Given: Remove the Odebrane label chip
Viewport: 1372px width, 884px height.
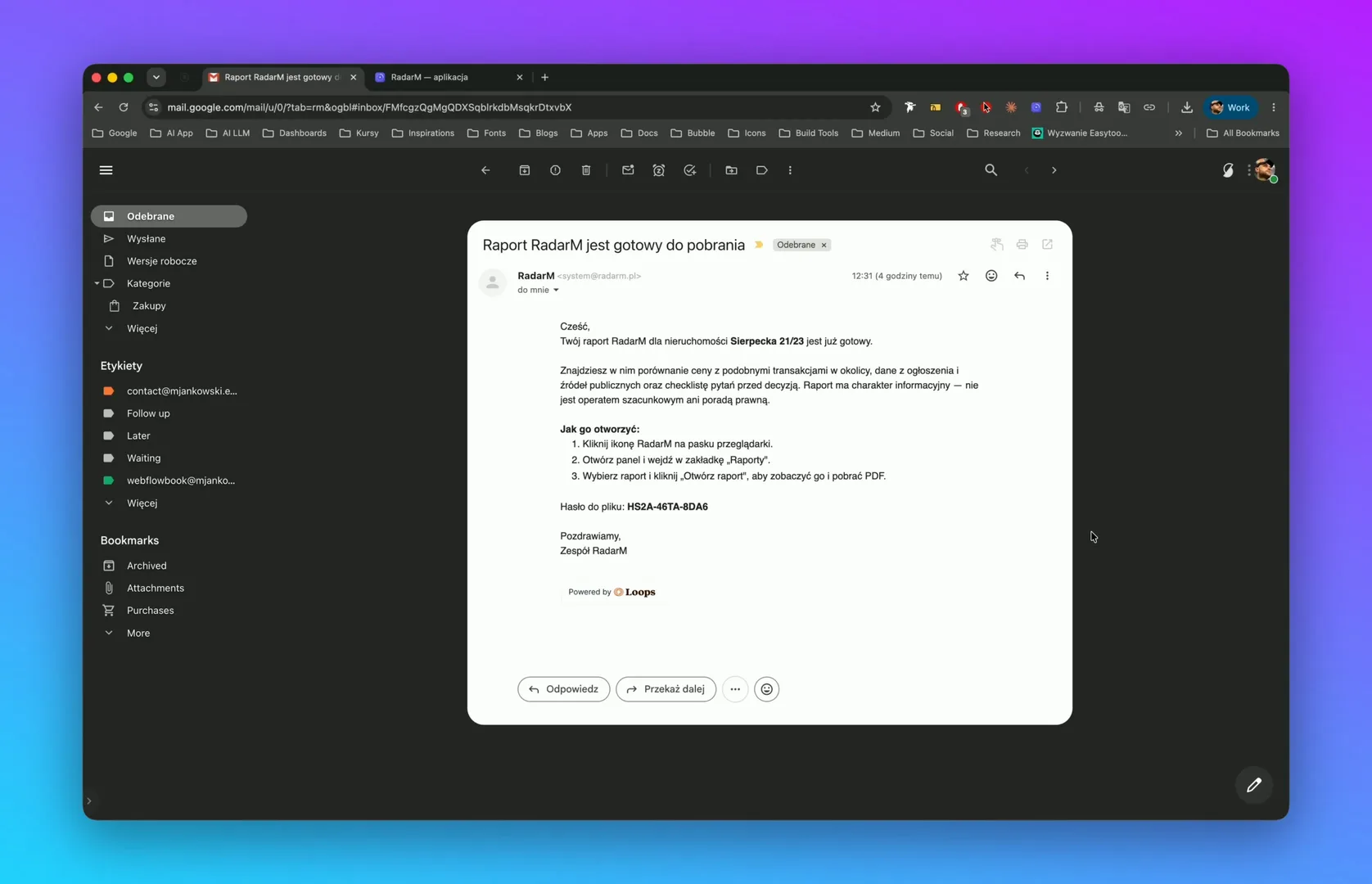Looking at the screenshot, I should 824,245.
